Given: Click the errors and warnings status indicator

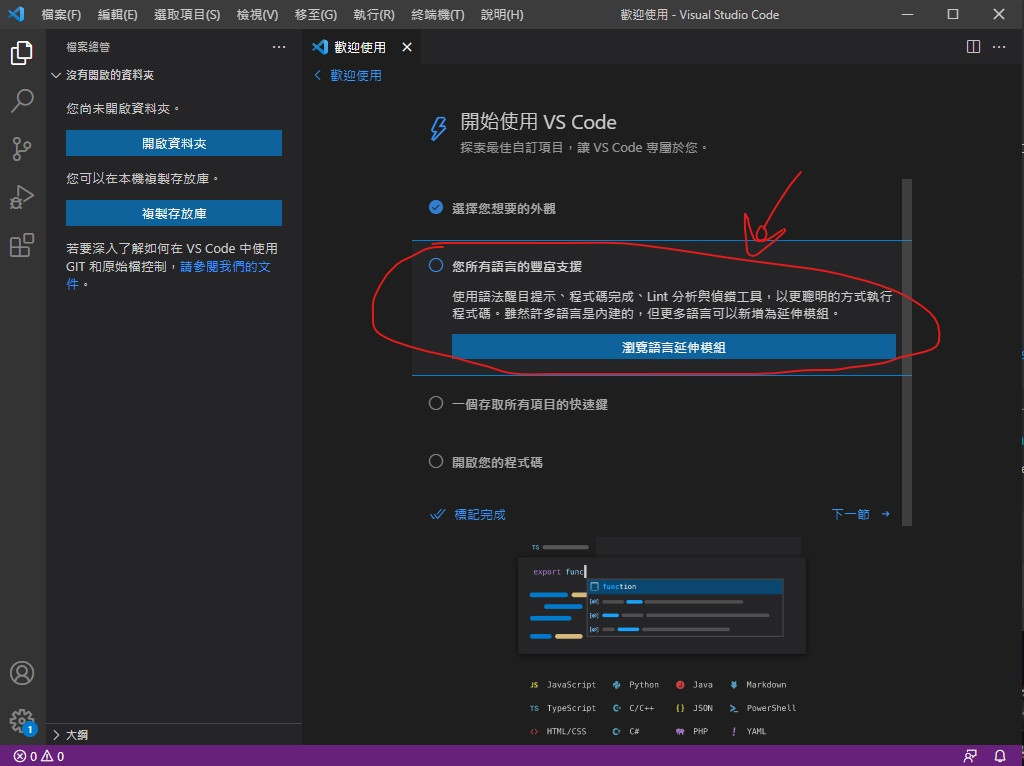Looking at the screenshot, I should [39, 756].
